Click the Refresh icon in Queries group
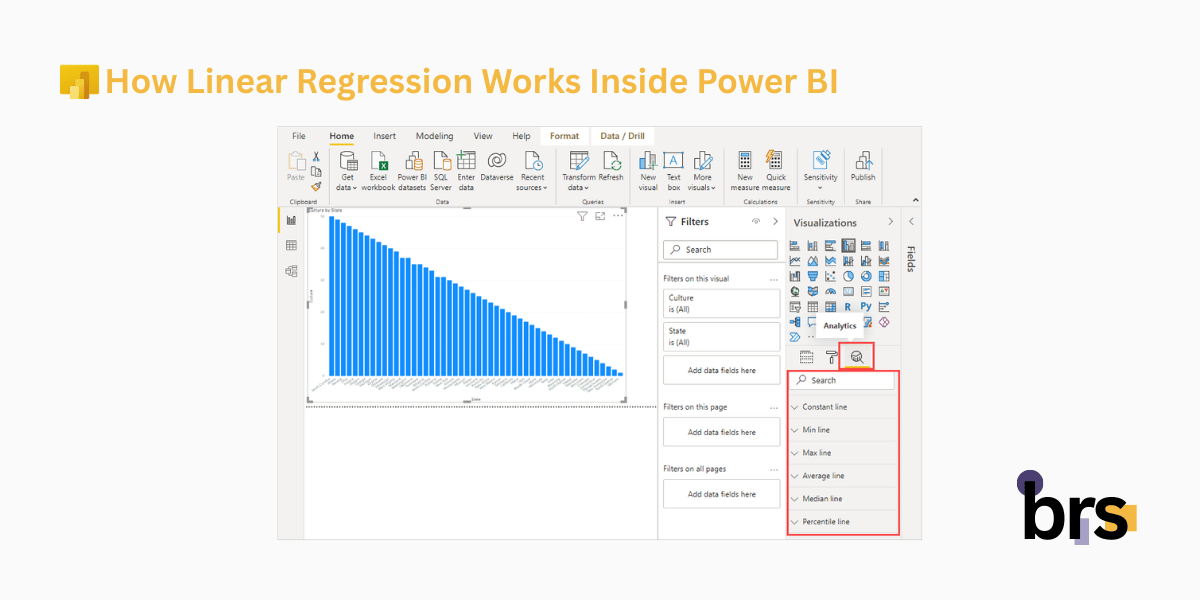The width and height of the screenshot is (1200, 600). pyautogui.click(x=611, y=168)
